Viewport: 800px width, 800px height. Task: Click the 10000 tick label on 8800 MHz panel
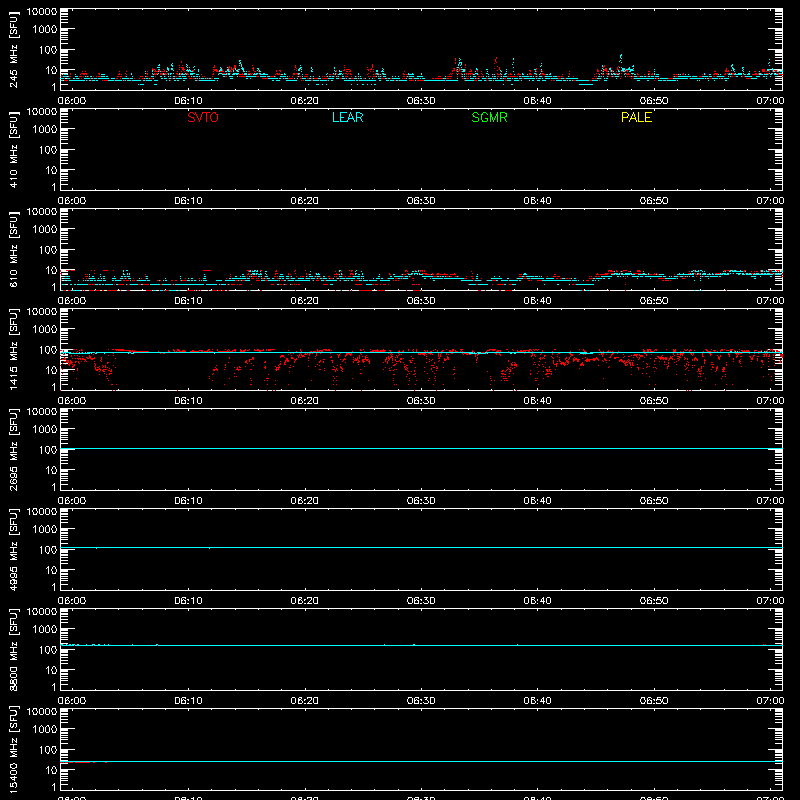(x=42, y=612)
